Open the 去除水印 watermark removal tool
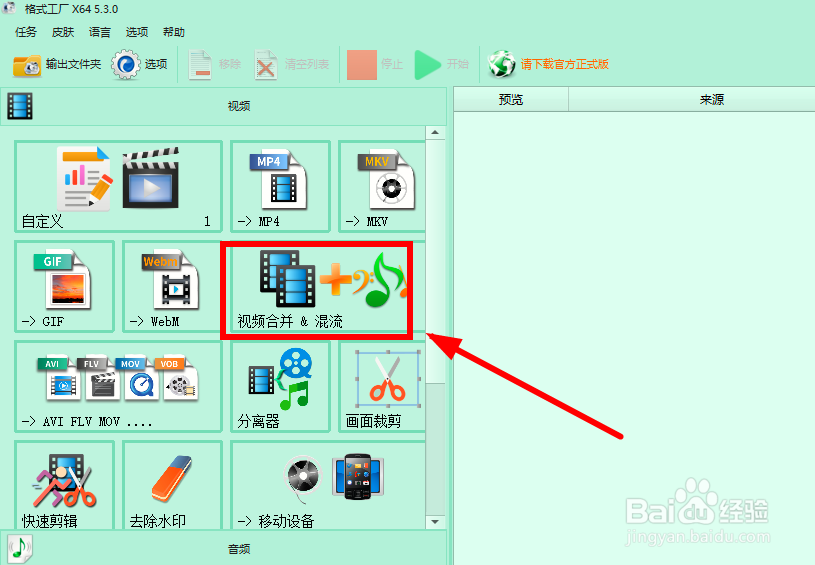815x565 pixels. (x=172, y=485)
